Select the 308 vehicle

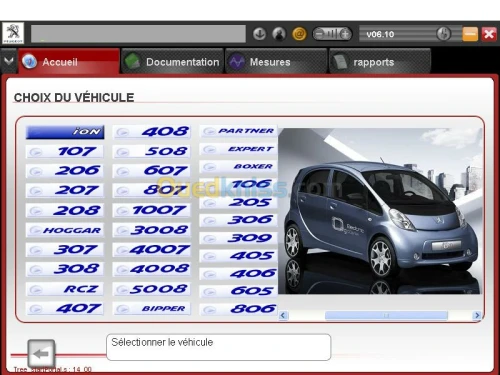tap(65, 269)
